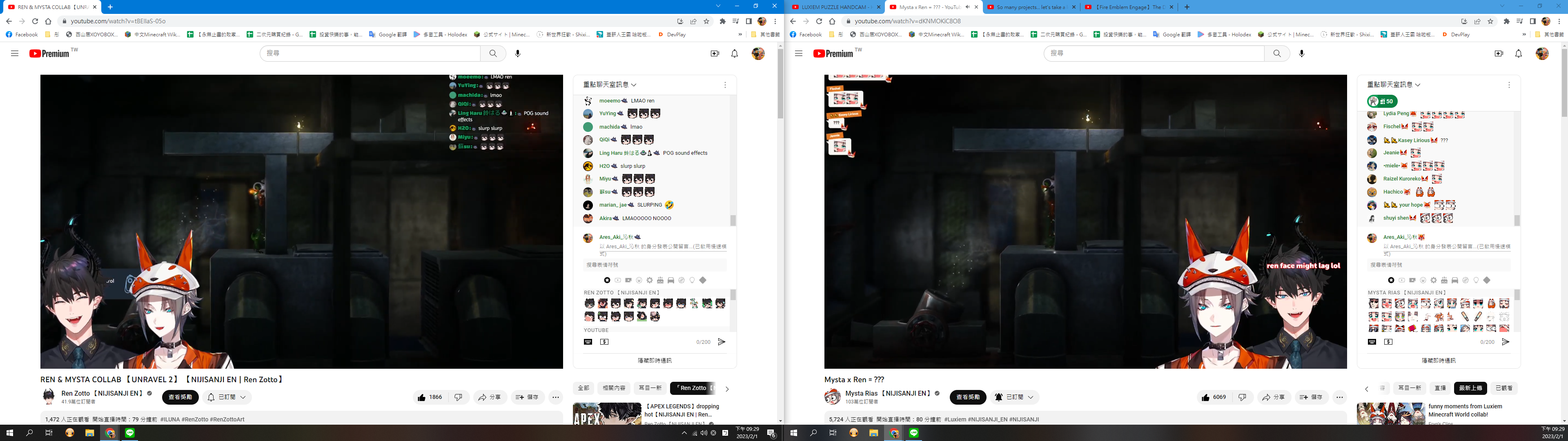The height and width of the screenshot is (441, 1568).
Task: Open more actions under Mysta Rias video
Action: 1340,397
